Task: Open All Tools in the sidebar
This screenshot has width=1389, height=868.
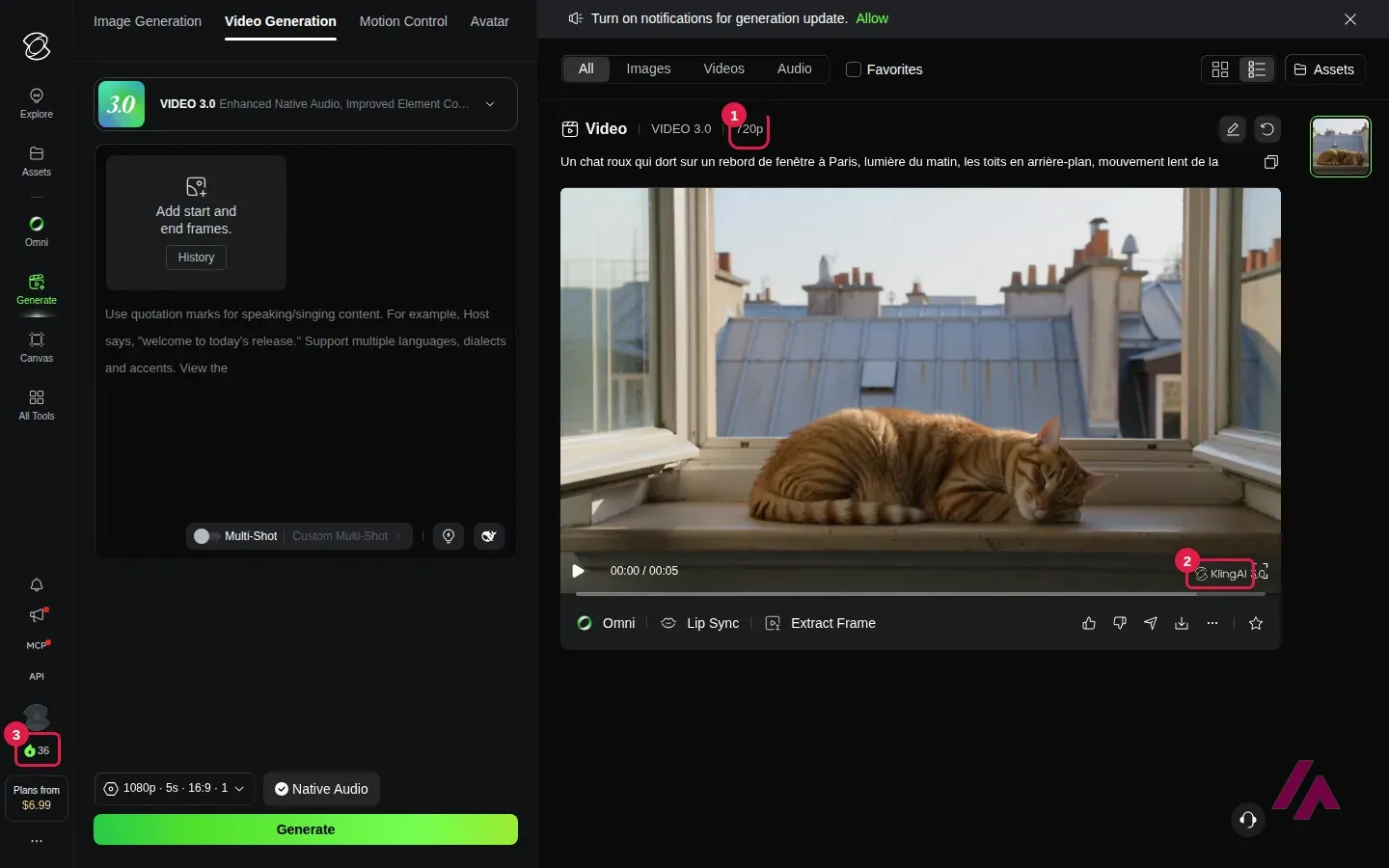Action: 37,405
